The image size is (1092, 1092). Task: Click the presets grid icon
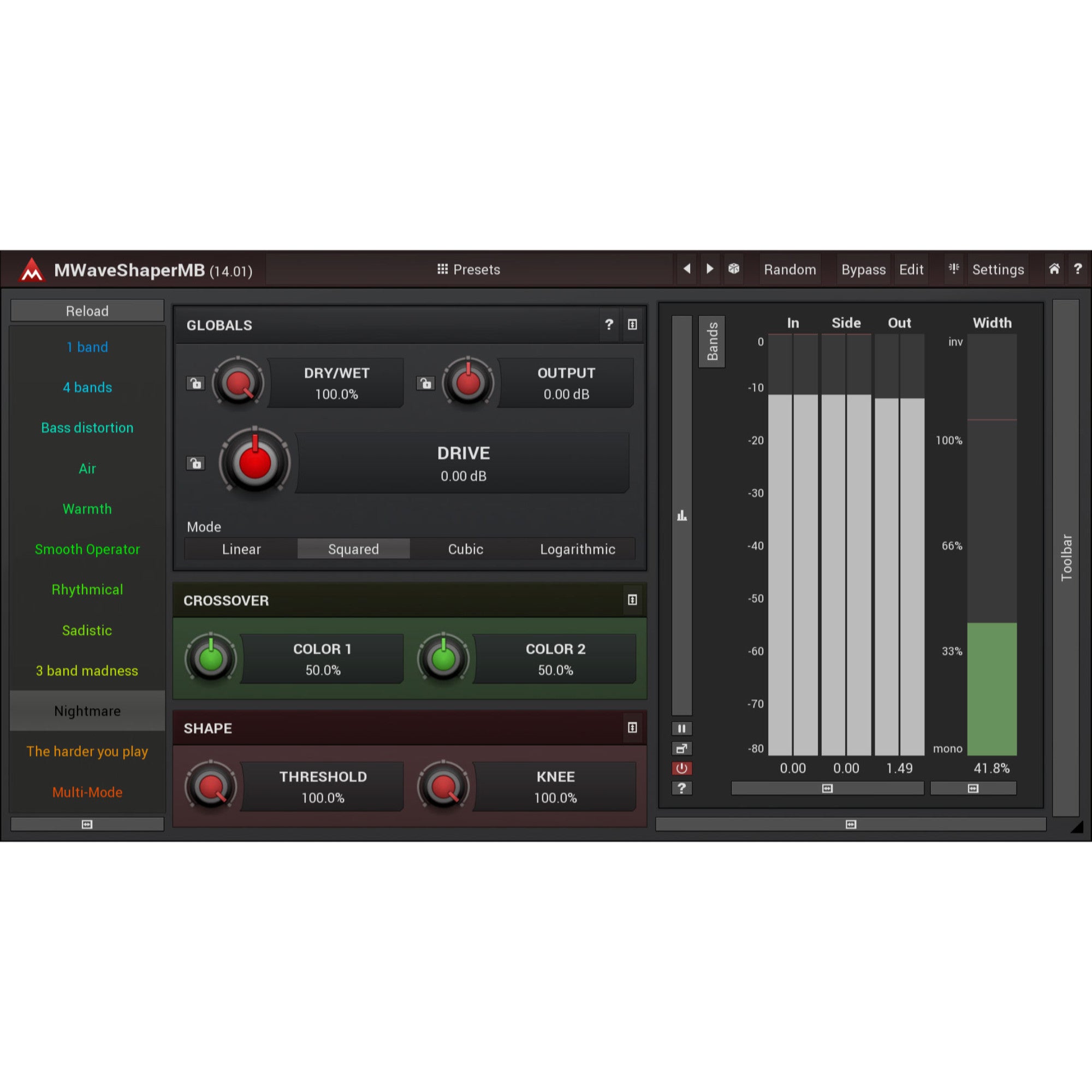click(x=442, y=269)
